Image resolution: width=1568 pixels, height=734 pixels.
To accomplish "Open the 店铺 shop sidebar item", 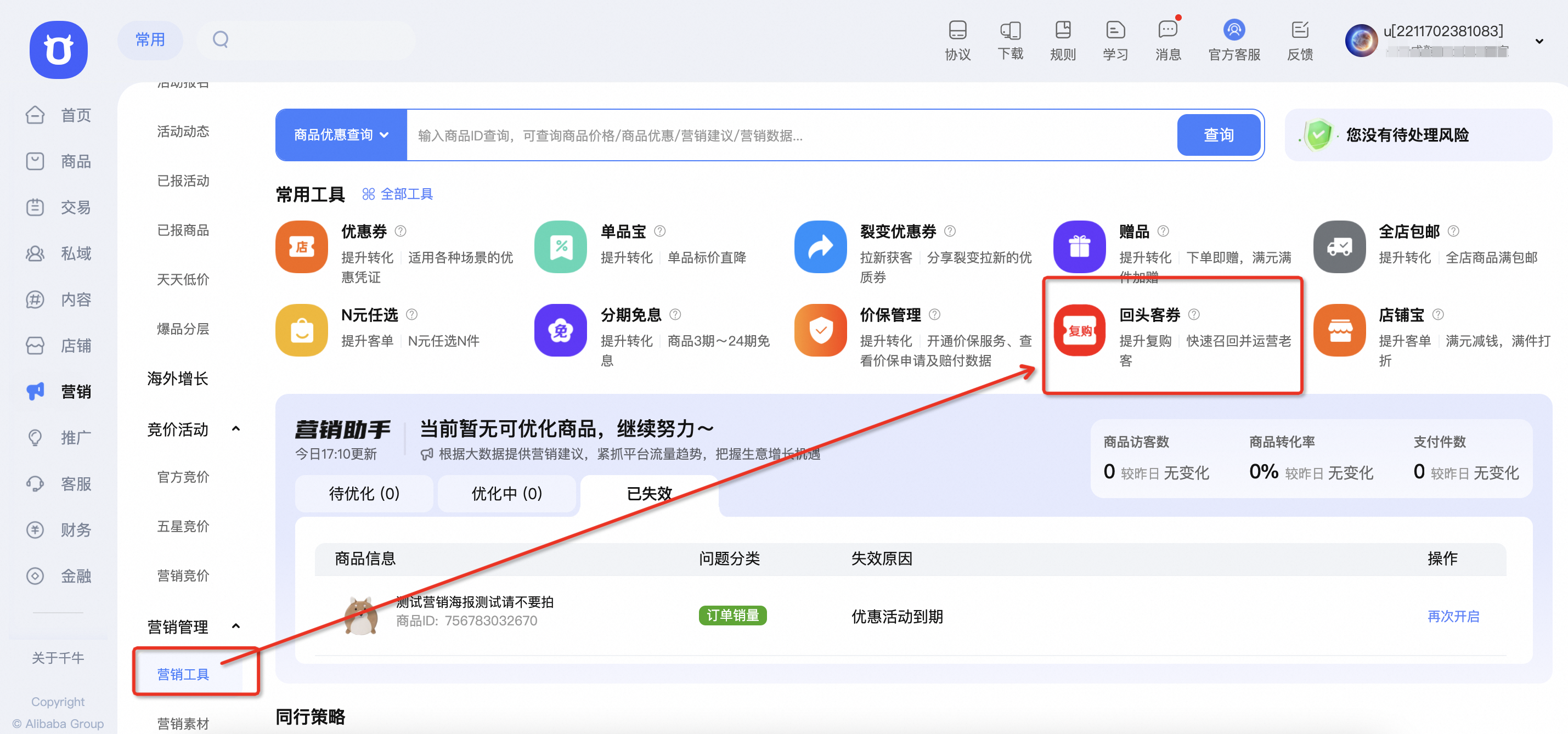I will pos(59,346).
